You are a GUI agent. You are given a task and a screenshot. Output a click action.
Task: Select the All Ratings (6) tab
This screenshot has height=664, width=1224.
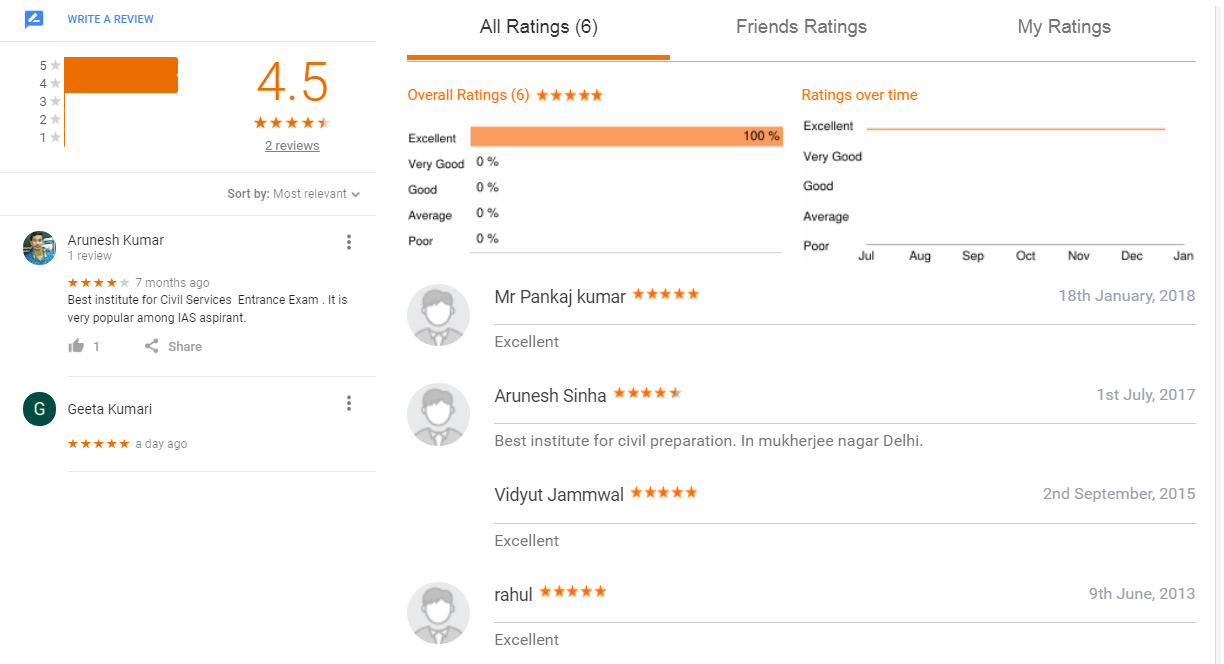539,27
